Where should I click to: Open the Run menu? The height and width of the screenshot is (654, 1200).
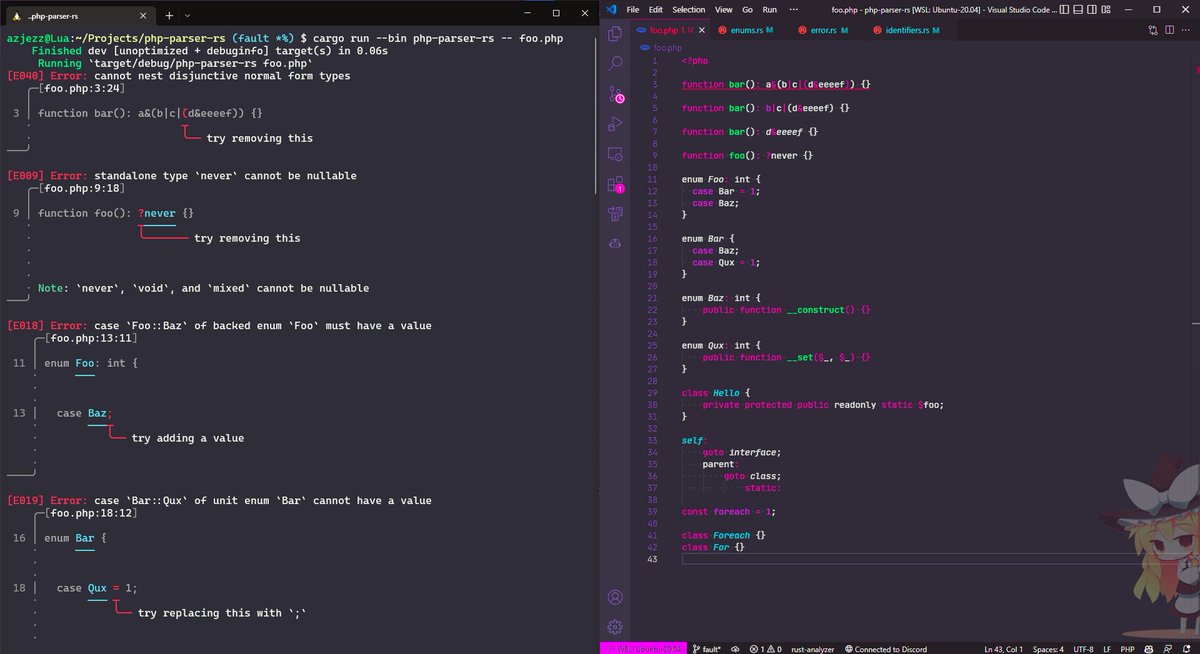point(769,9)
